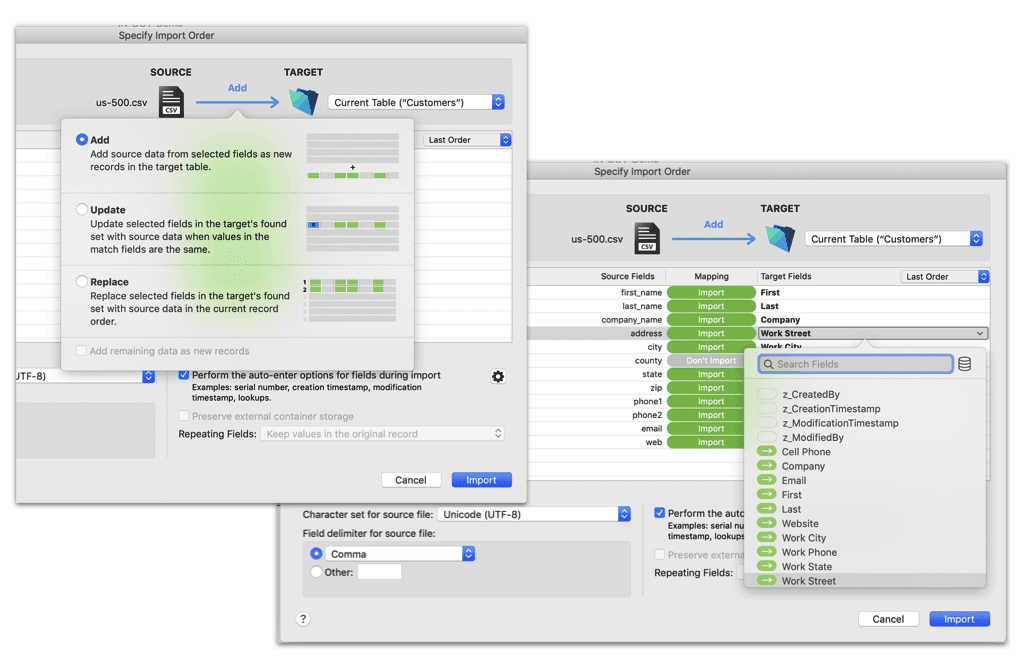Screen dimensions: 1022x670
Task: Toggle the Import mapping for first_name
Action: tap(710, 293)
